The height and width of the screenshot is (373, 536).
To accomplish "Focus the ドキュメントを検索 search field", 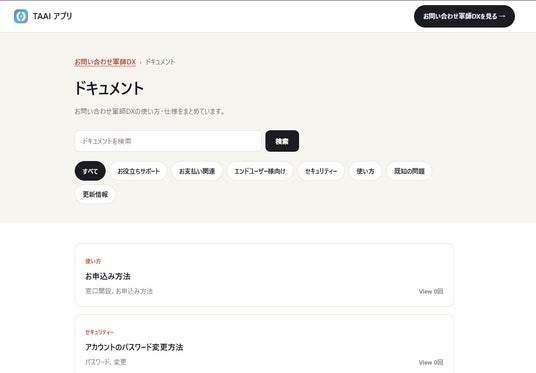I will click(168, 141).
